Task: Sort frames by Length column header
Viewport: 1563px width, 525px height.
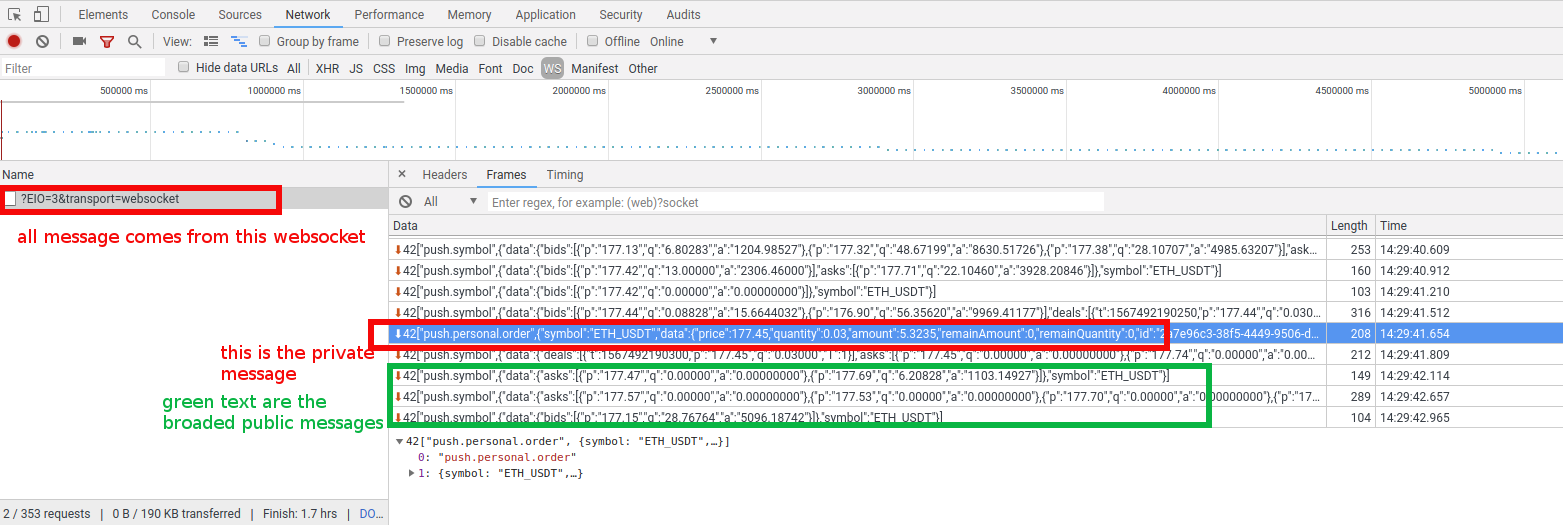Action: point(1350,226)
